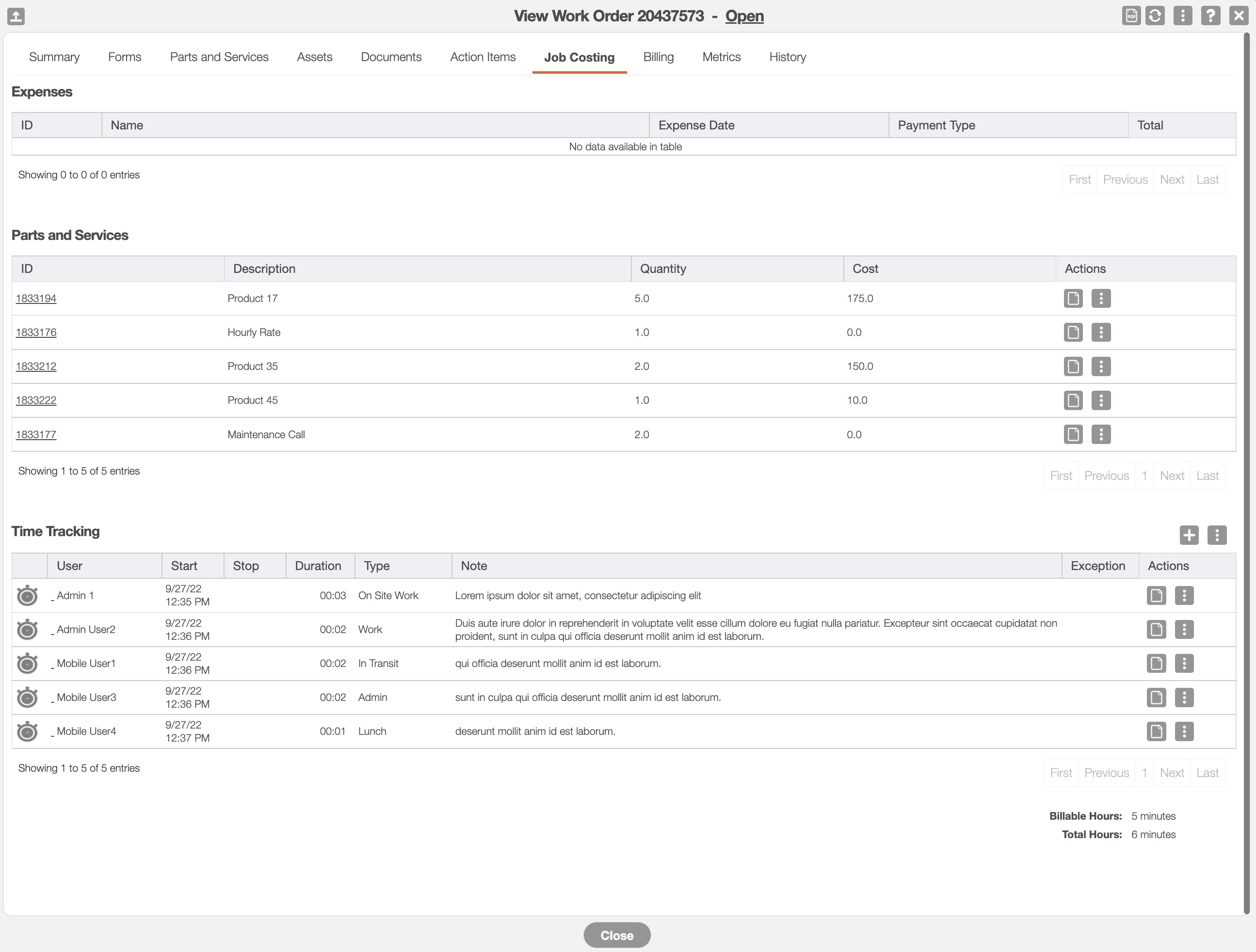Screen dimensions: 1256x952
Task: Open the actions menu for Admin User2 entry
Action: click(x=1184, y=630)
